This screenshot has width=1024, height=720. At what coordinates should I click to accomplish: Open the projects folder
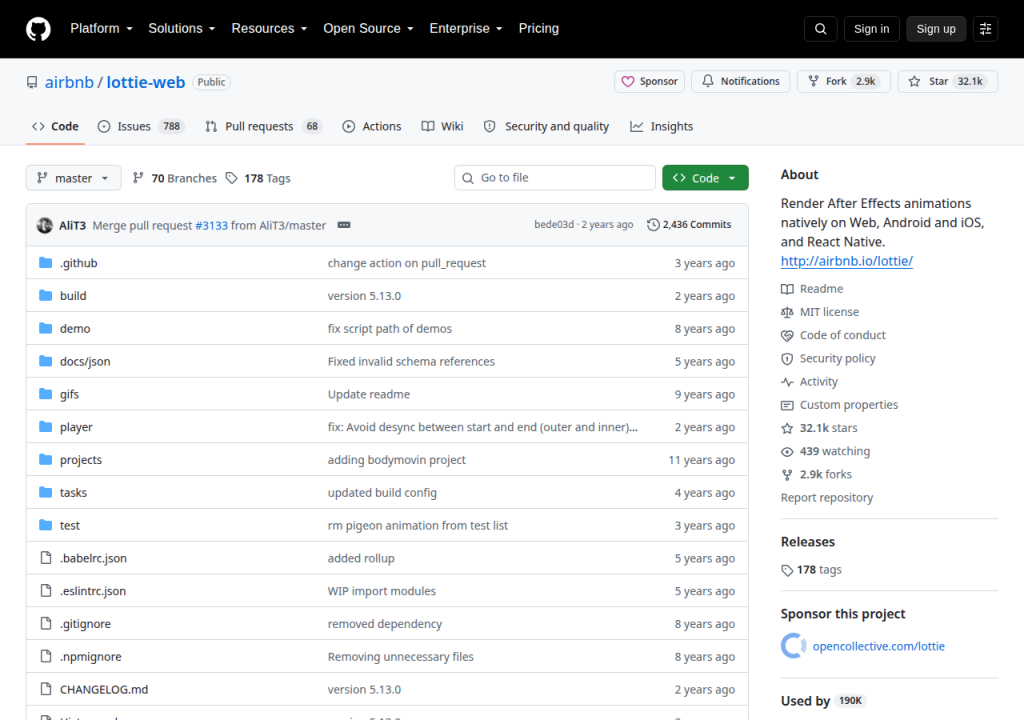(x=81, y=459)
